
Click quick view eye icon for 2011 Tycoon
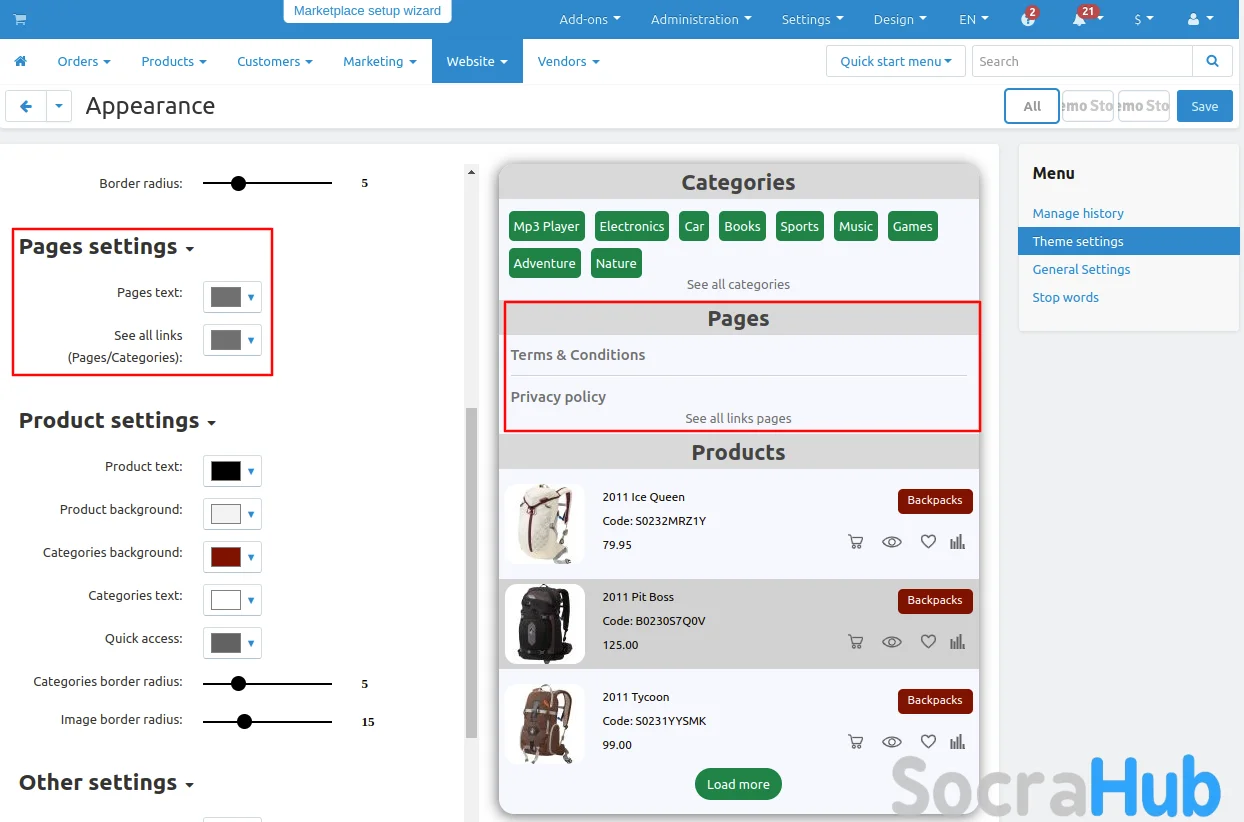(891, 742)
